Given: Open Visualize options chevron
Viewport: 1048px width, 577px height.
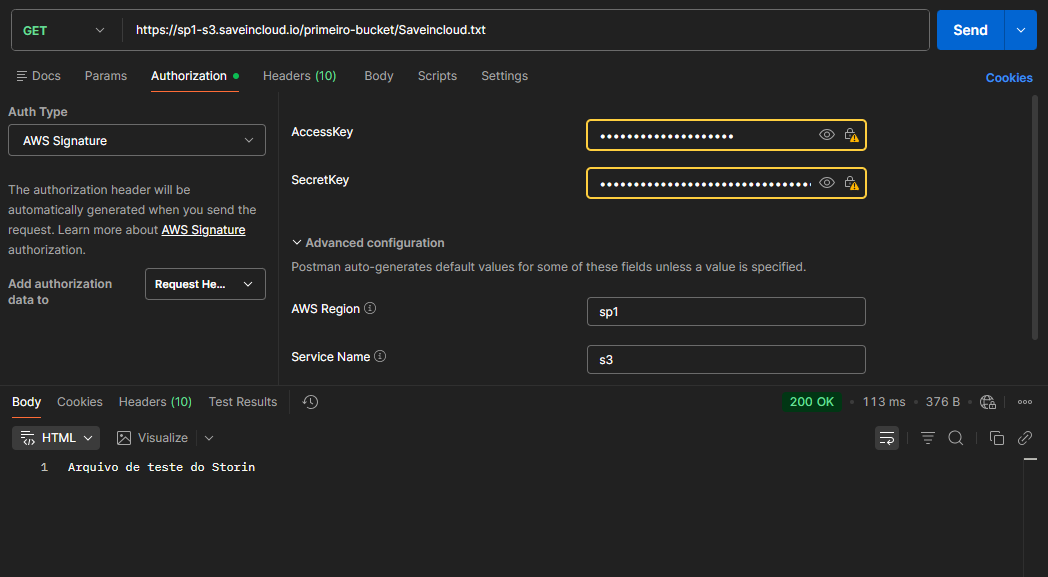Looking at the screenshot, I should click(209, 438).
